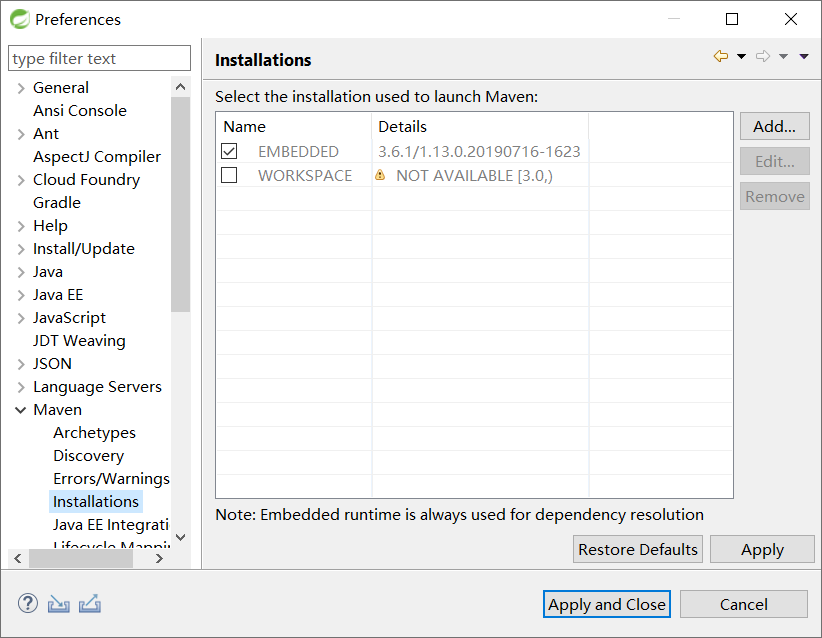Click the forward navigation arrow icon
The image size is (822, 638).
(x=763, y=56)
